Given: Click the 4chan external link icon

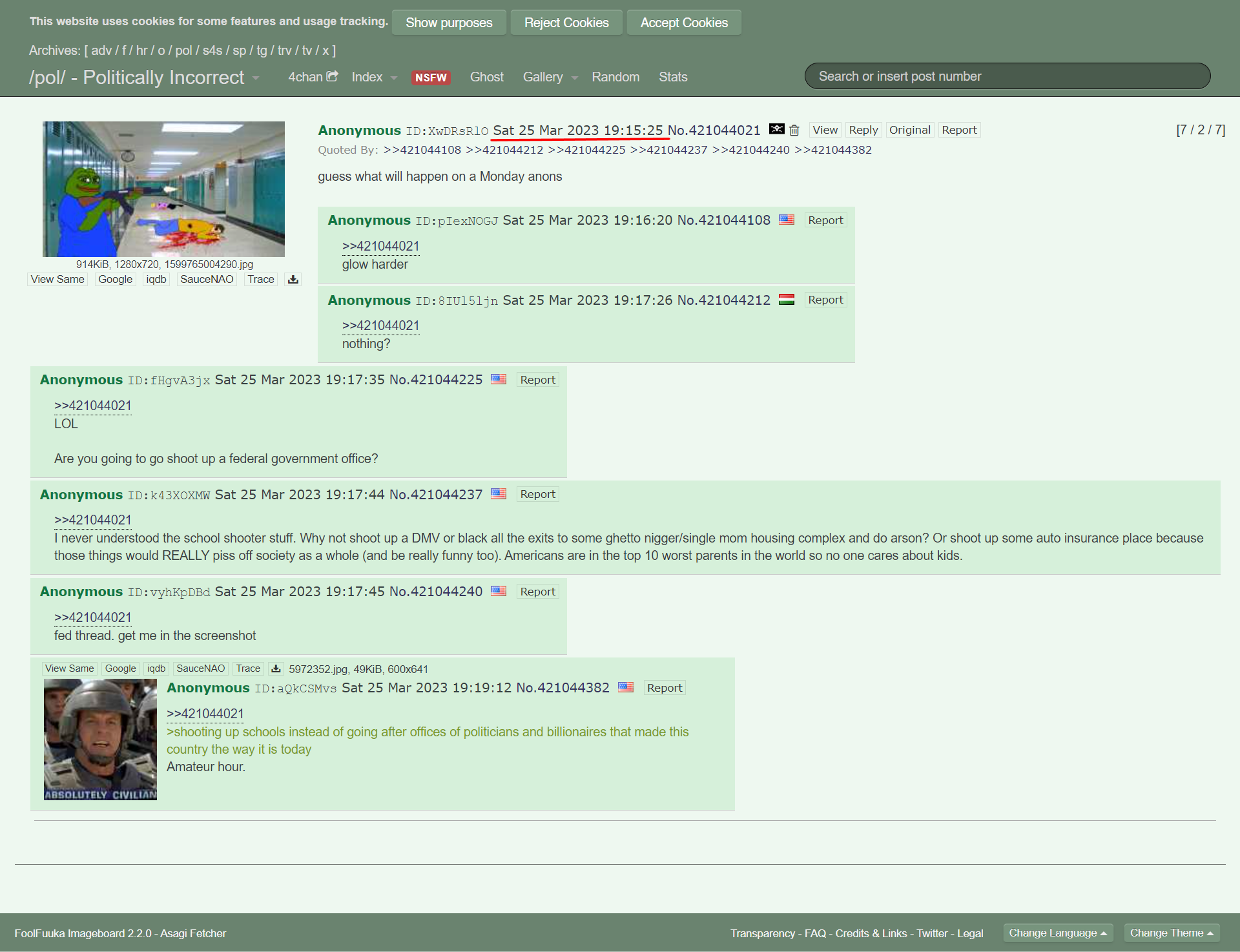Looking at the screenshot, I should pos(333,76).
